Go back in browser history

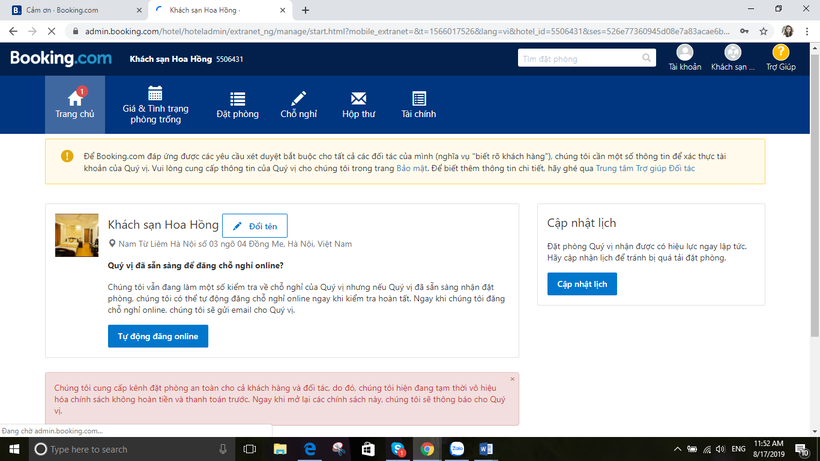coord(13,31)
